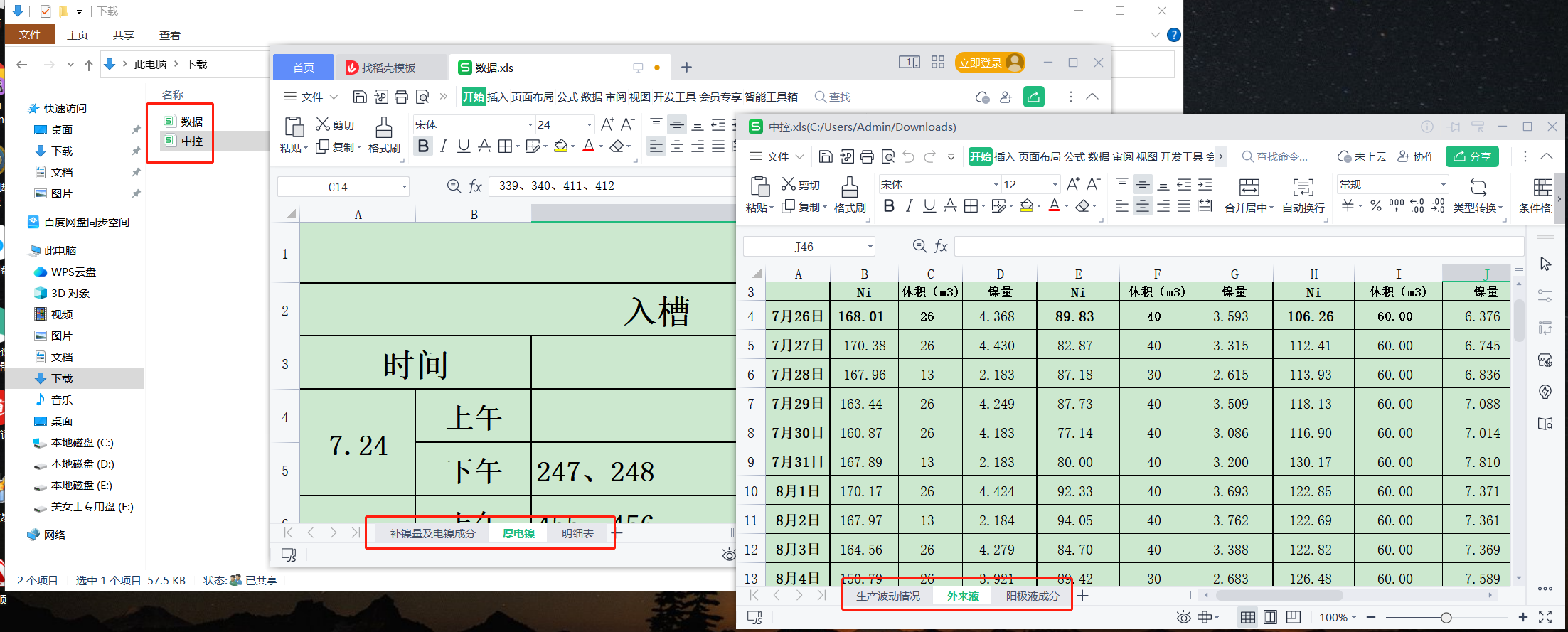The image size is (1568, 632).
Task: Switch 中控 to normal grid view
Action: coord(1247,617)
